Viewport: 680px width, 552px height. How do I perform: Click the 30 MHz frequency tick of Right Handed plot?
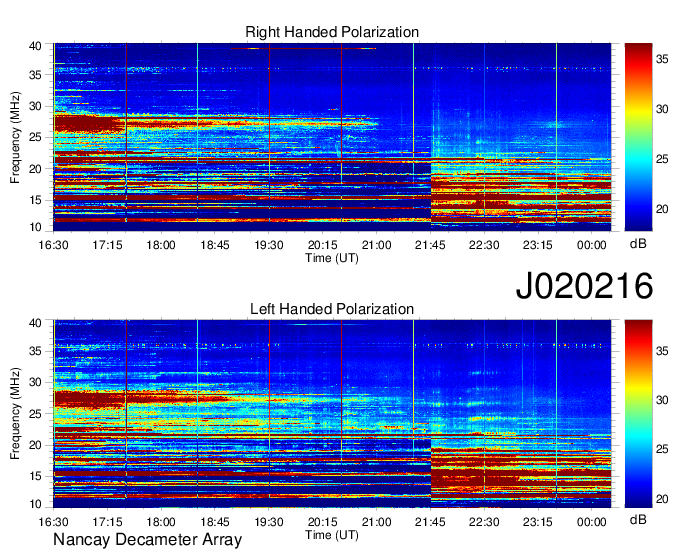pos(35,106)
